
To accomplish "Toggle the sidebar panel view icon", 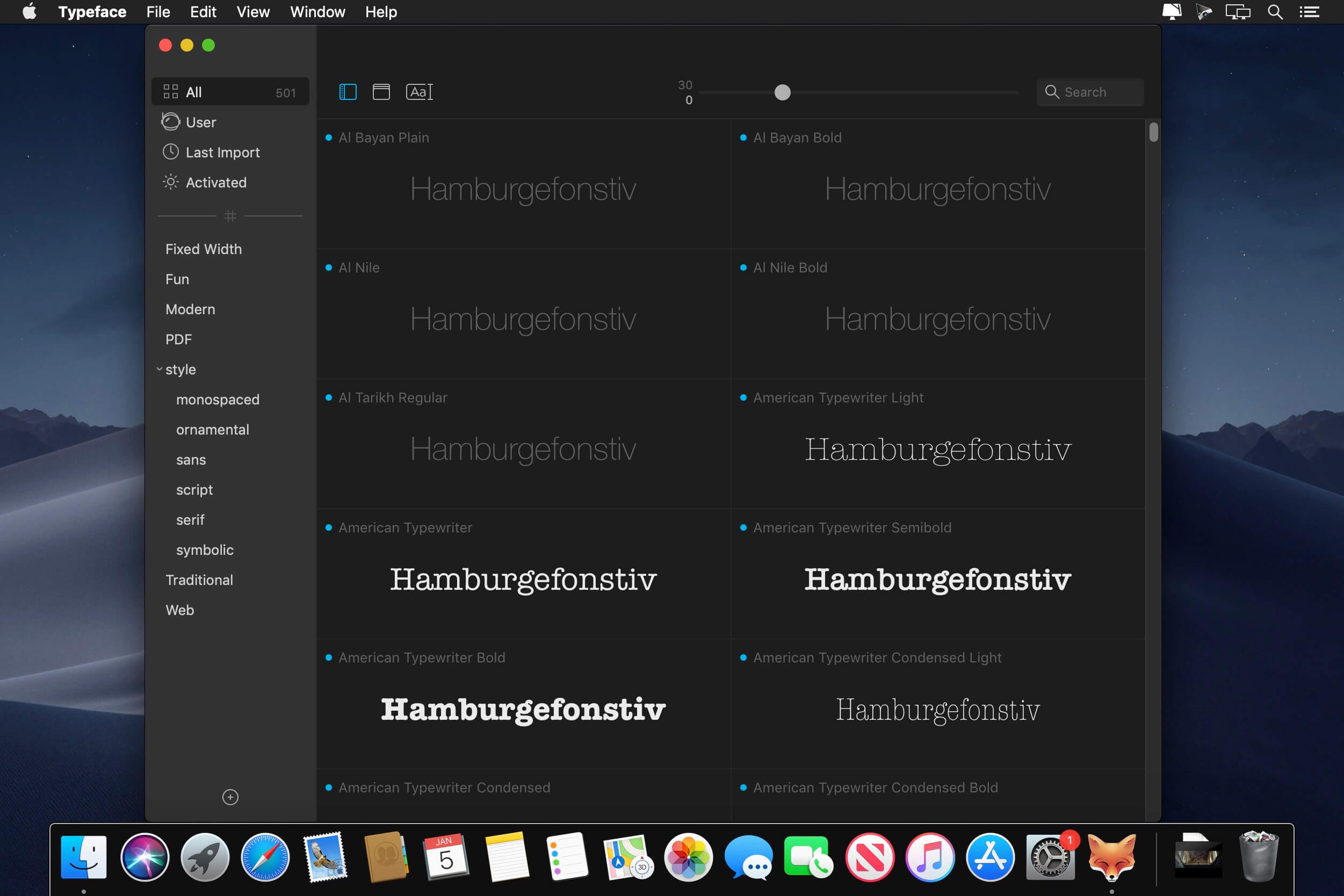I will point(348,92).
